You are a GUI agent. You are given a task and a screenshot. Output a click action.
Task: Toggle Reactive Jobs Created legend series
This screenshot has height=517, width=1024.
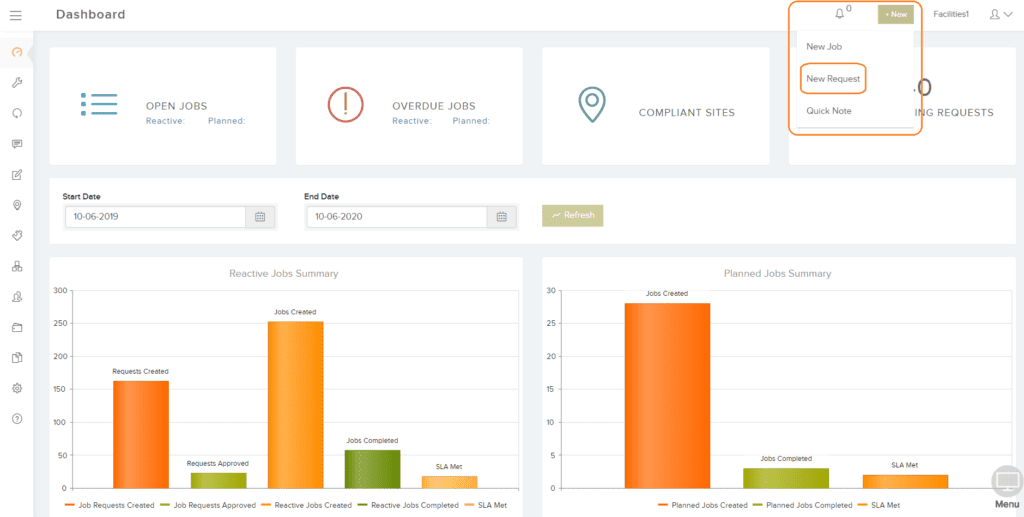(306, 505)
